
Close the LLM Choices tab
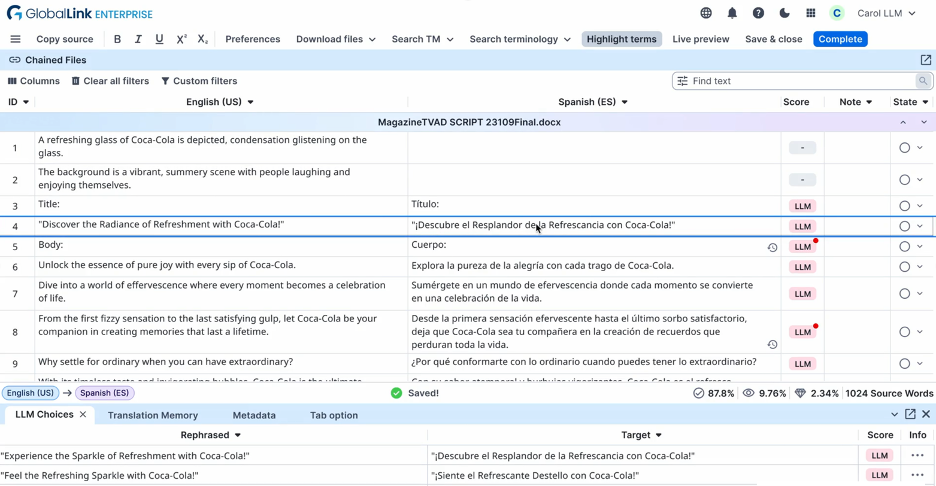coord(83,414)
